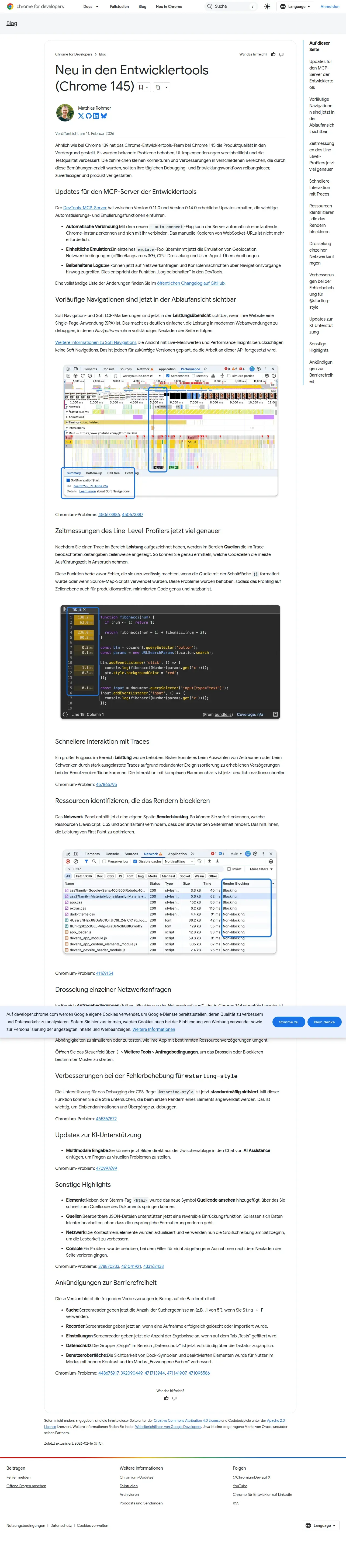
Task: Expand the caret next to the copy icon
Action: click(166, 87)
